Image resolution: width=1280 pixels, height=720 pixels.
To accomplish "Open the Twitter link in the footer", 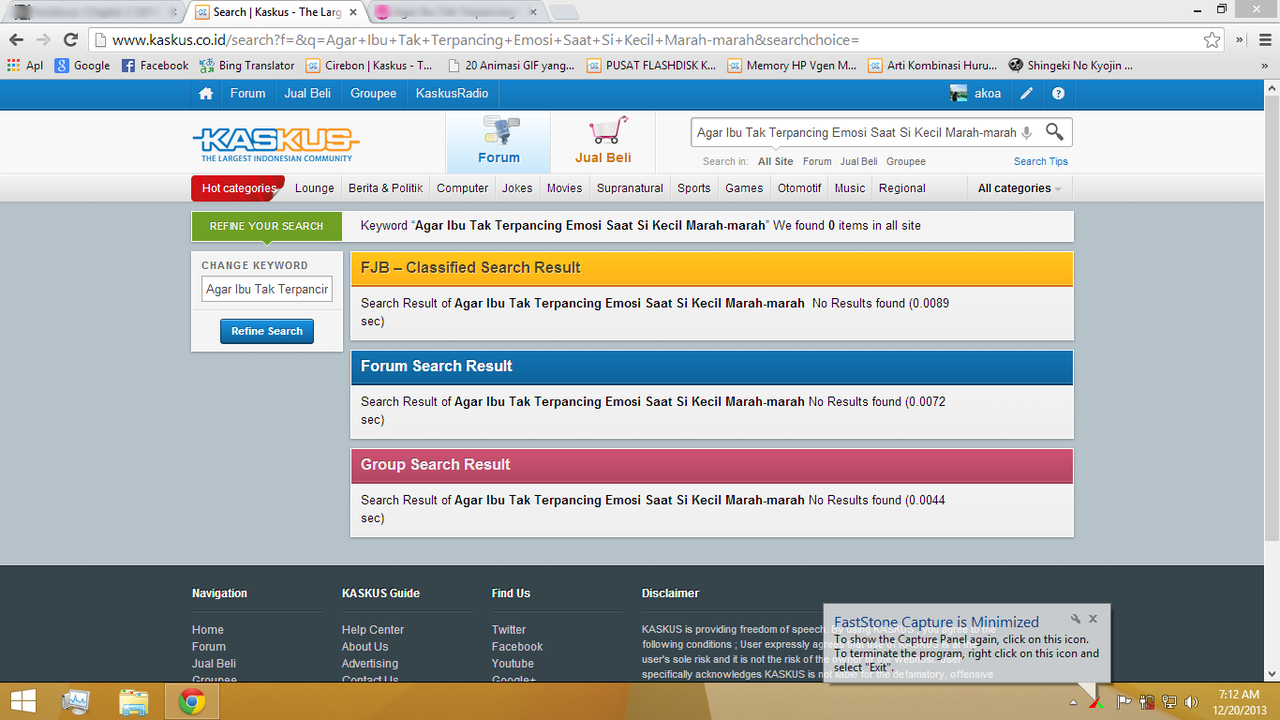I will (x=509, y=630).
